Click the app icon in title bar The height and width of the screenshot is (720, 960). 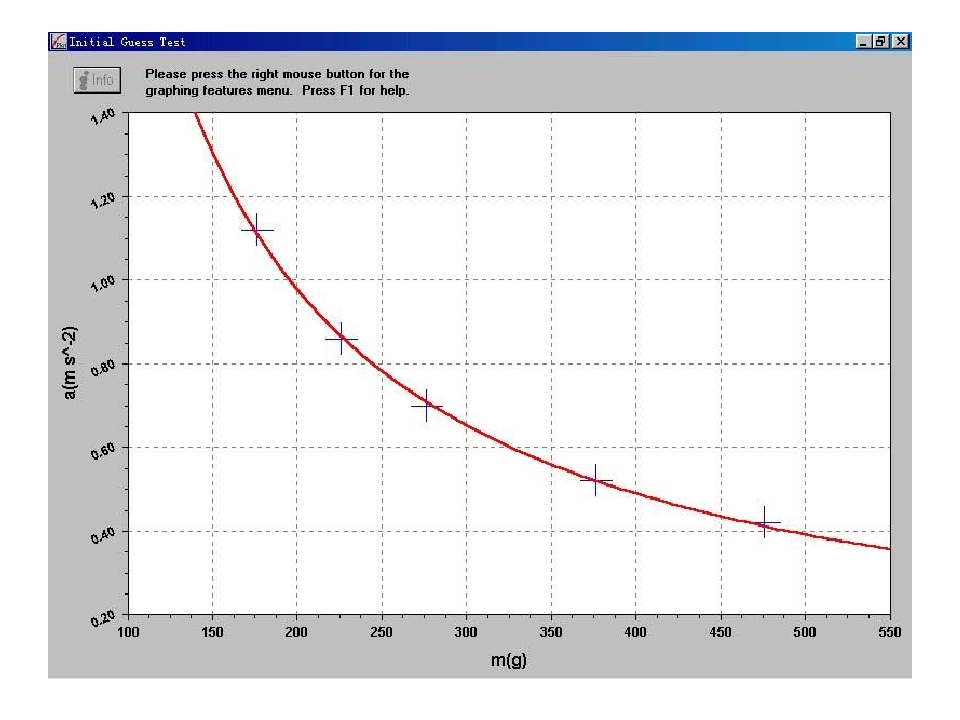pyautogui.click(x=58, y=42)
